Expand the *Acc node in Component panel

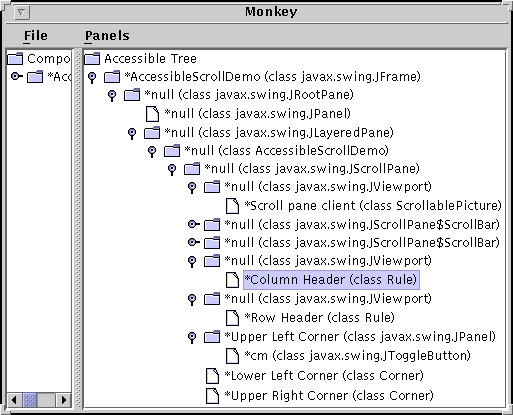coord(17,76)
